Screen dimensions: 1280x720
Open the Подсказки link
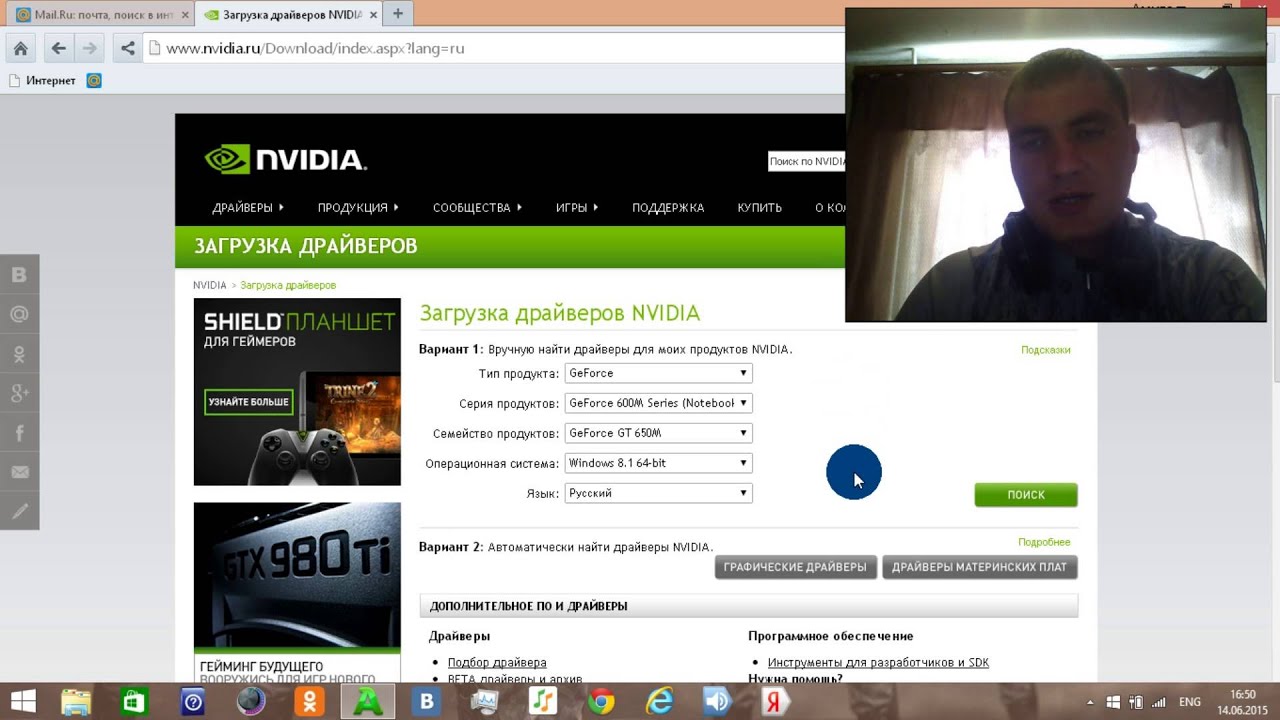(x=1046, y=350)
